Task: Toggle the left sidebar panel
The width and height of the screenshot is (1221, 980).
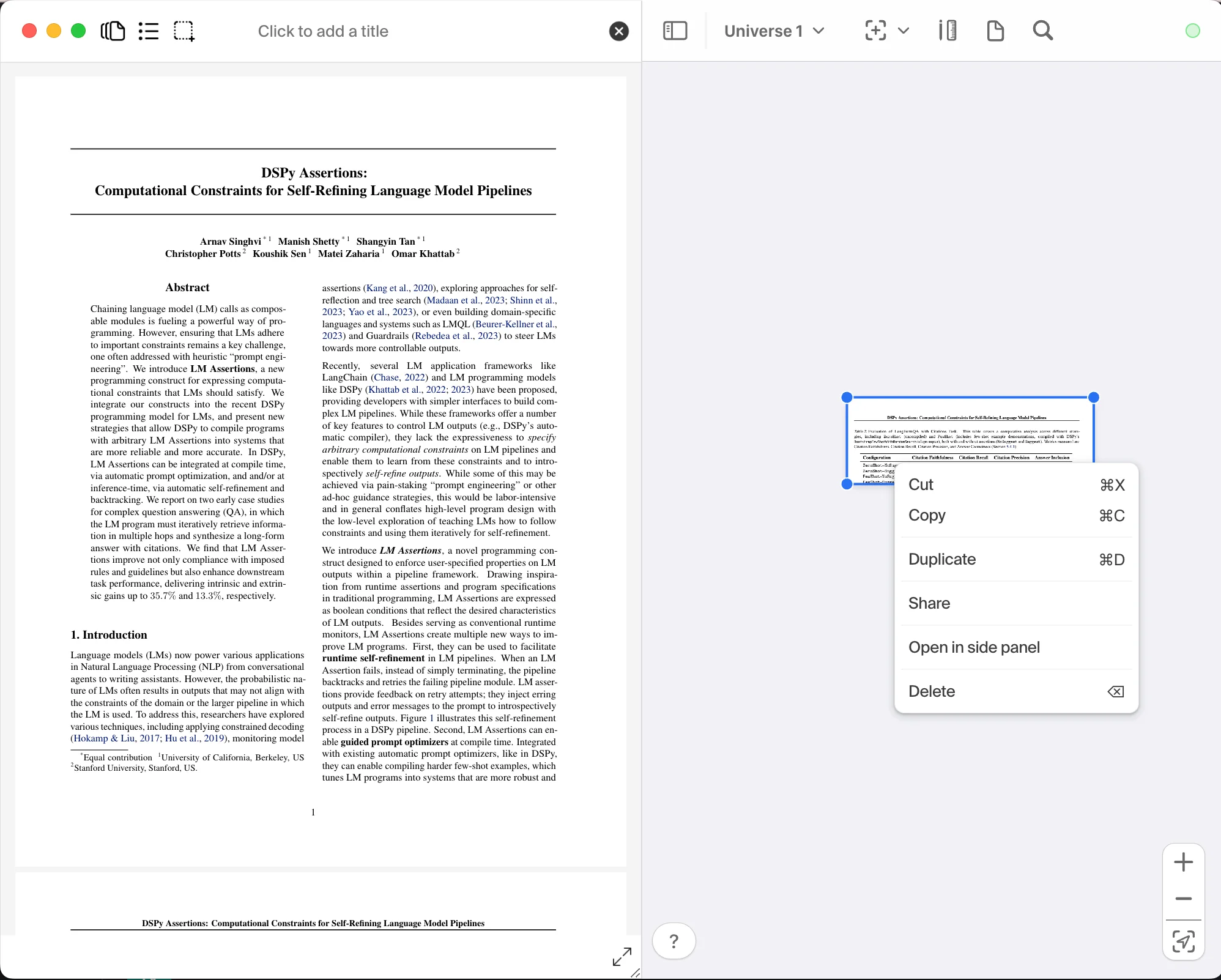Action: click(x=675, y=31)
